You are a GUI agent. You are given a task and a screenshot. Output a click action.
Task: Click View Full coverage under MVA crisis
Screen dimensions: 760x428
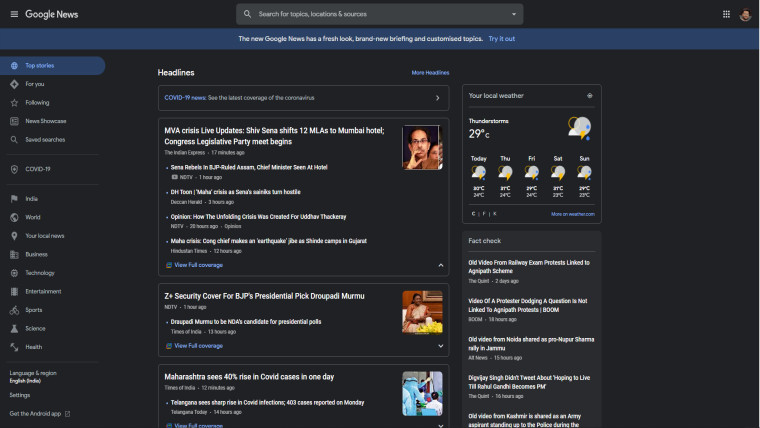[x=198, y=265]
